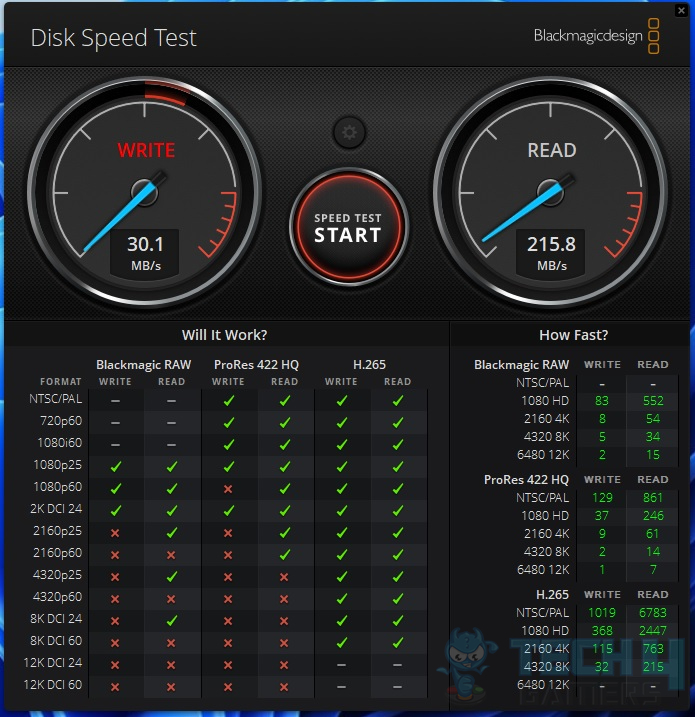Click H.265 NTSC/PAL read value 6783
The height and width of the screenshot is (717, 695).
(x=652, y=612)
